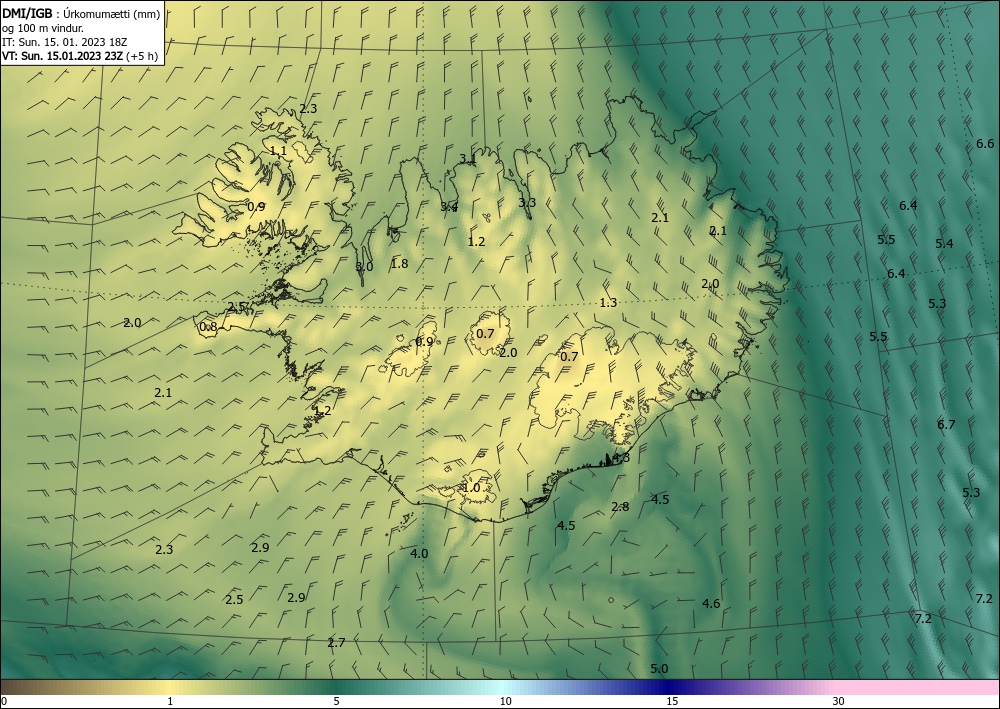Click the 5.0 value near the bottom
Viewport: 1000px width, 709px height.
[x=659, y=668]
